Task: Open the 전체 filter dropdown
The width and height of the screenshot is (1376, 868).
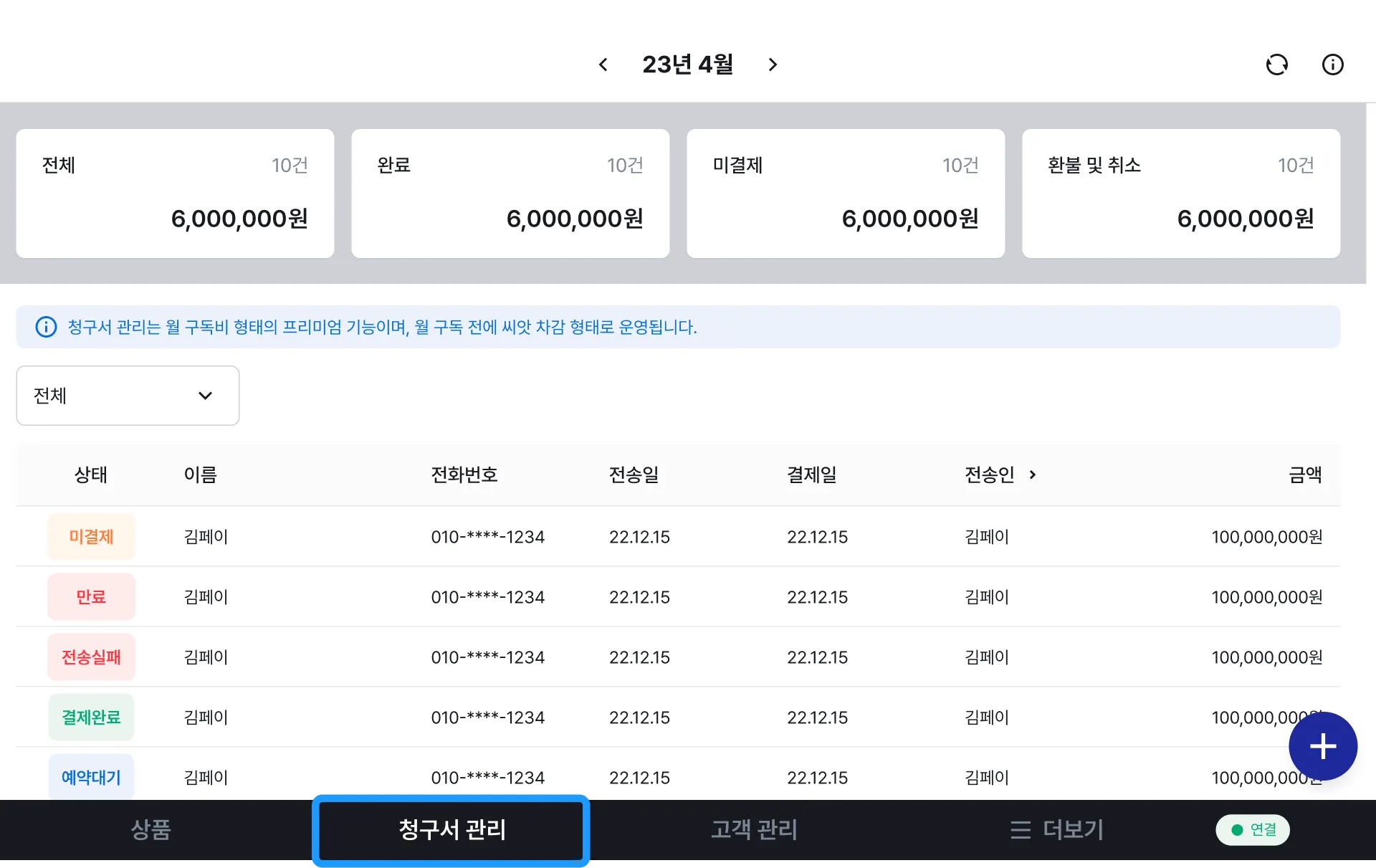Action: (x=128, y=396)
